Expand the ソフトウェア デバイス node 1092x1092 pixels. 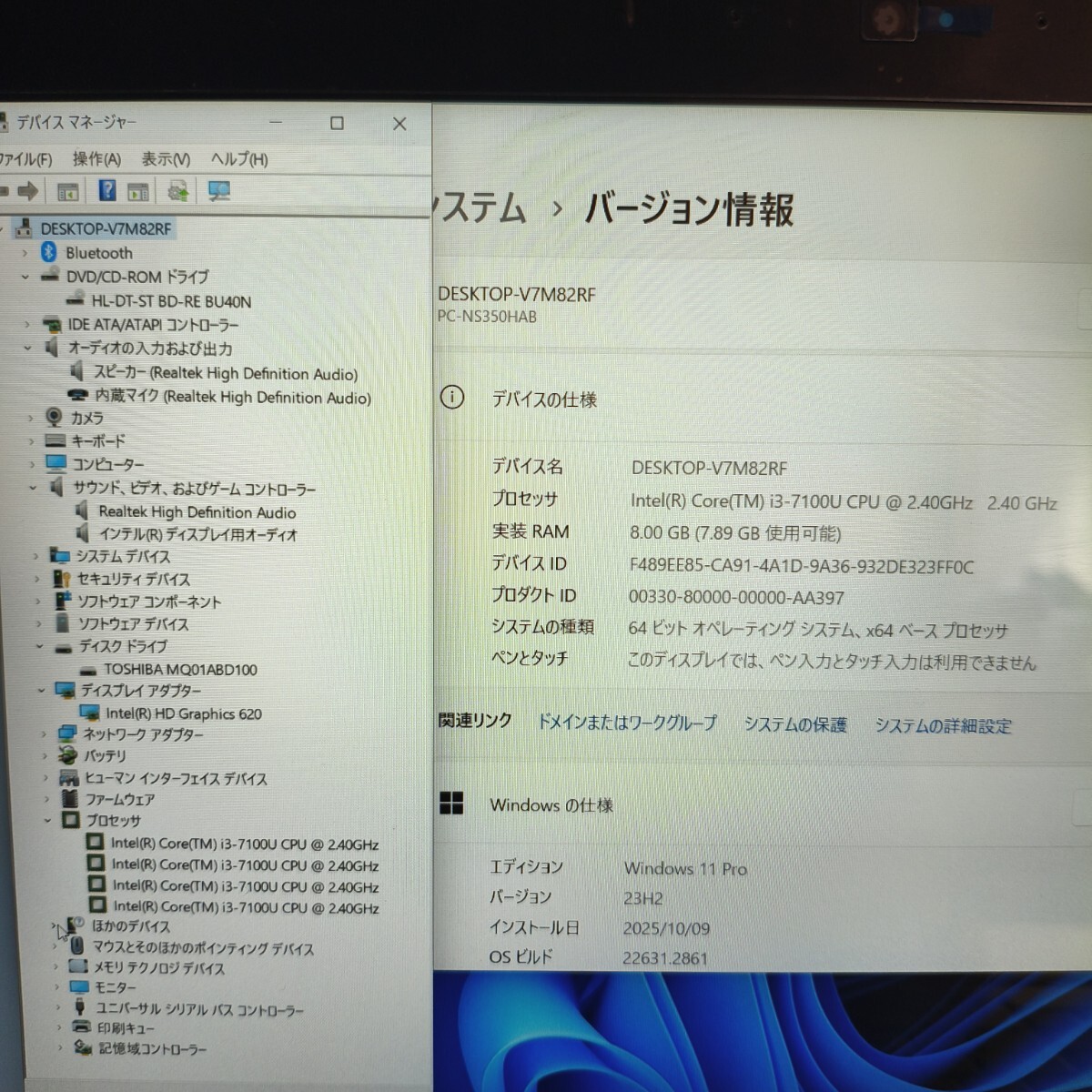tap(39, 624)
